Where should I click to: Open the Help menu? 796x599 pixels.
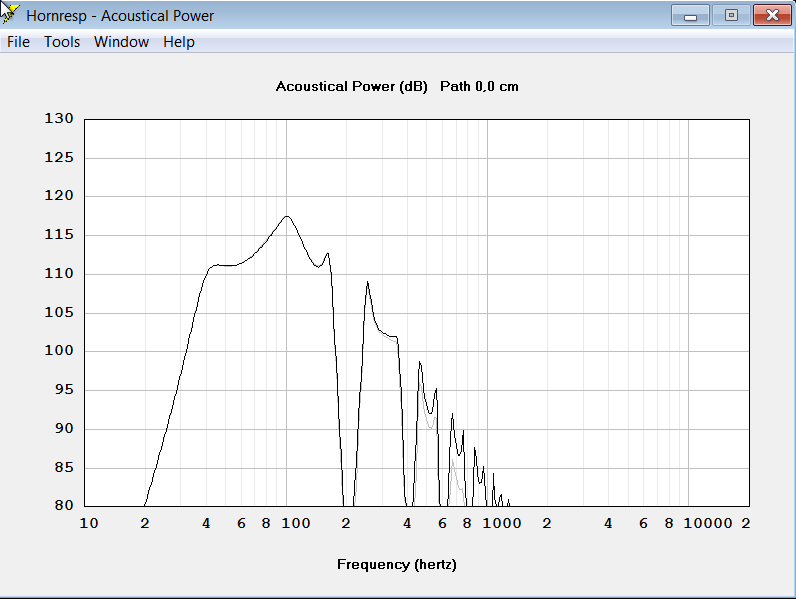(x=179, y=42)
